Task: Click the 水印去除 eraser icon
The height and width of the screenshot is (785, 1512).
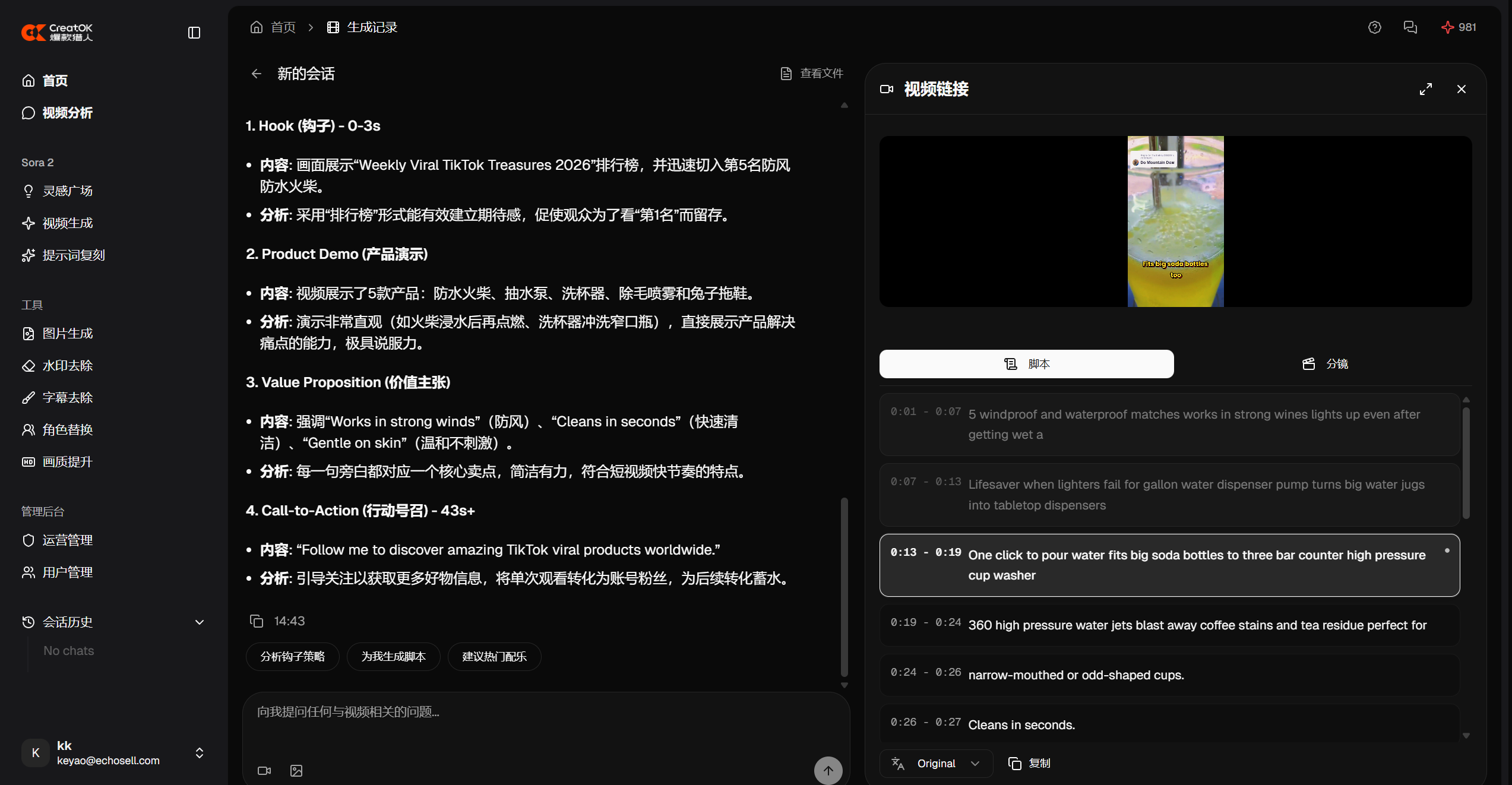Action: 29,366
